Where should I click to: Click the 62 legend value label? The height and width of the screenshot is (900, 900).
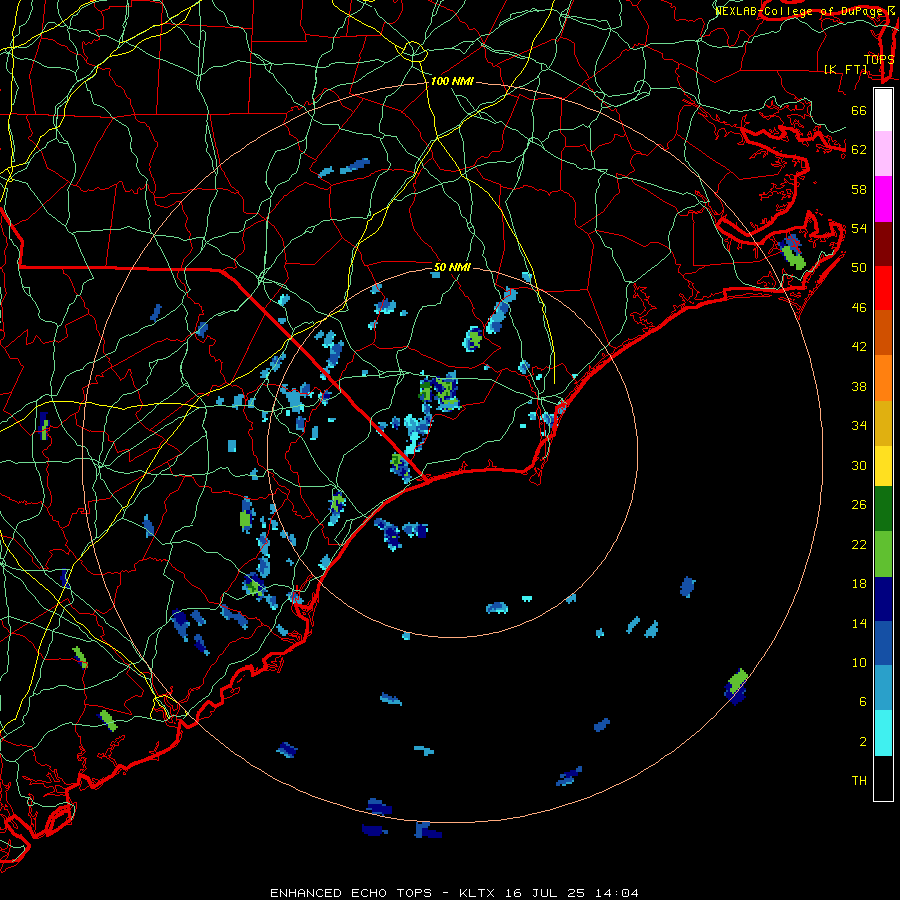[x=859, y=150]
